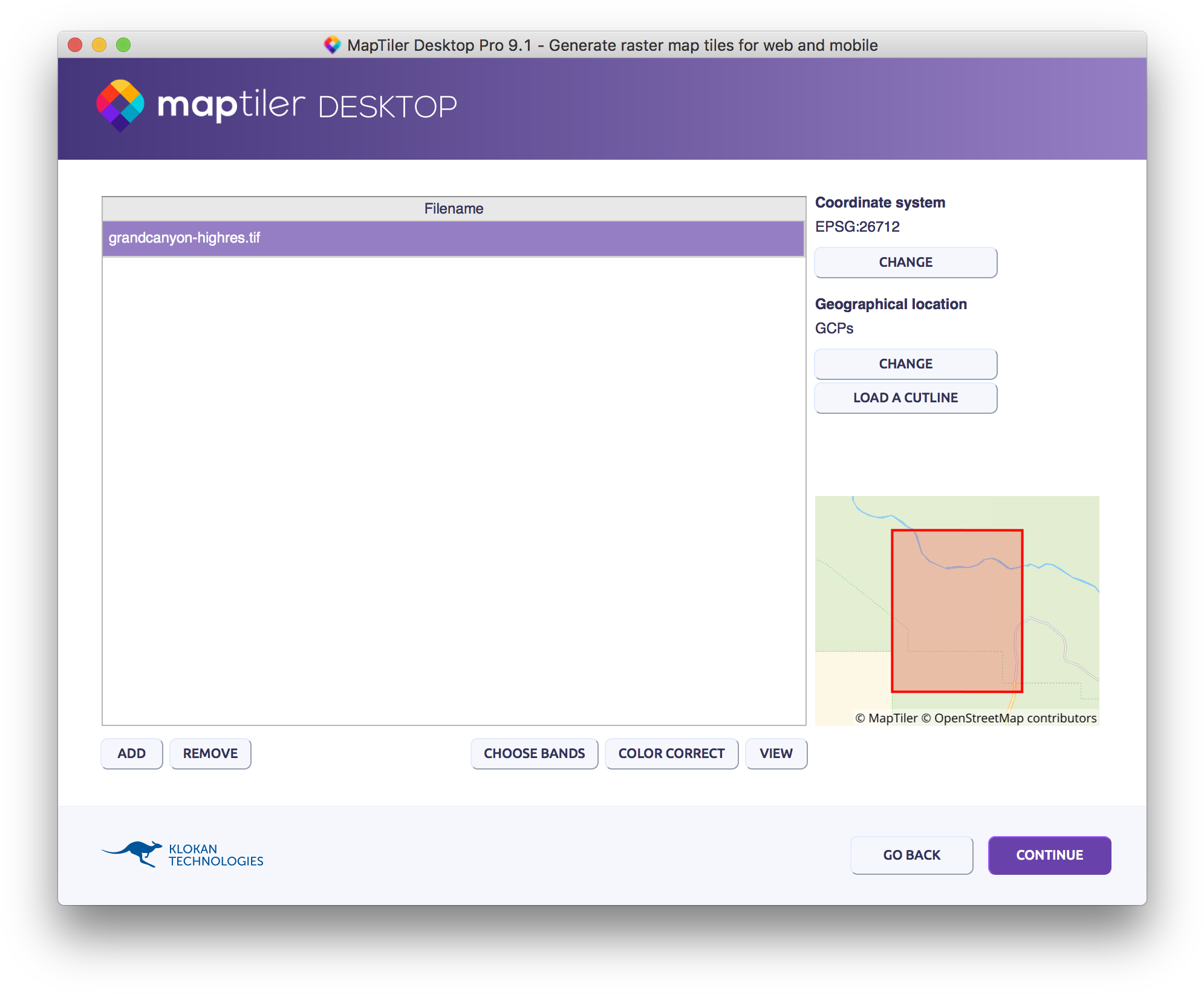Open the Load a Cutline dialog

[905, 398]
